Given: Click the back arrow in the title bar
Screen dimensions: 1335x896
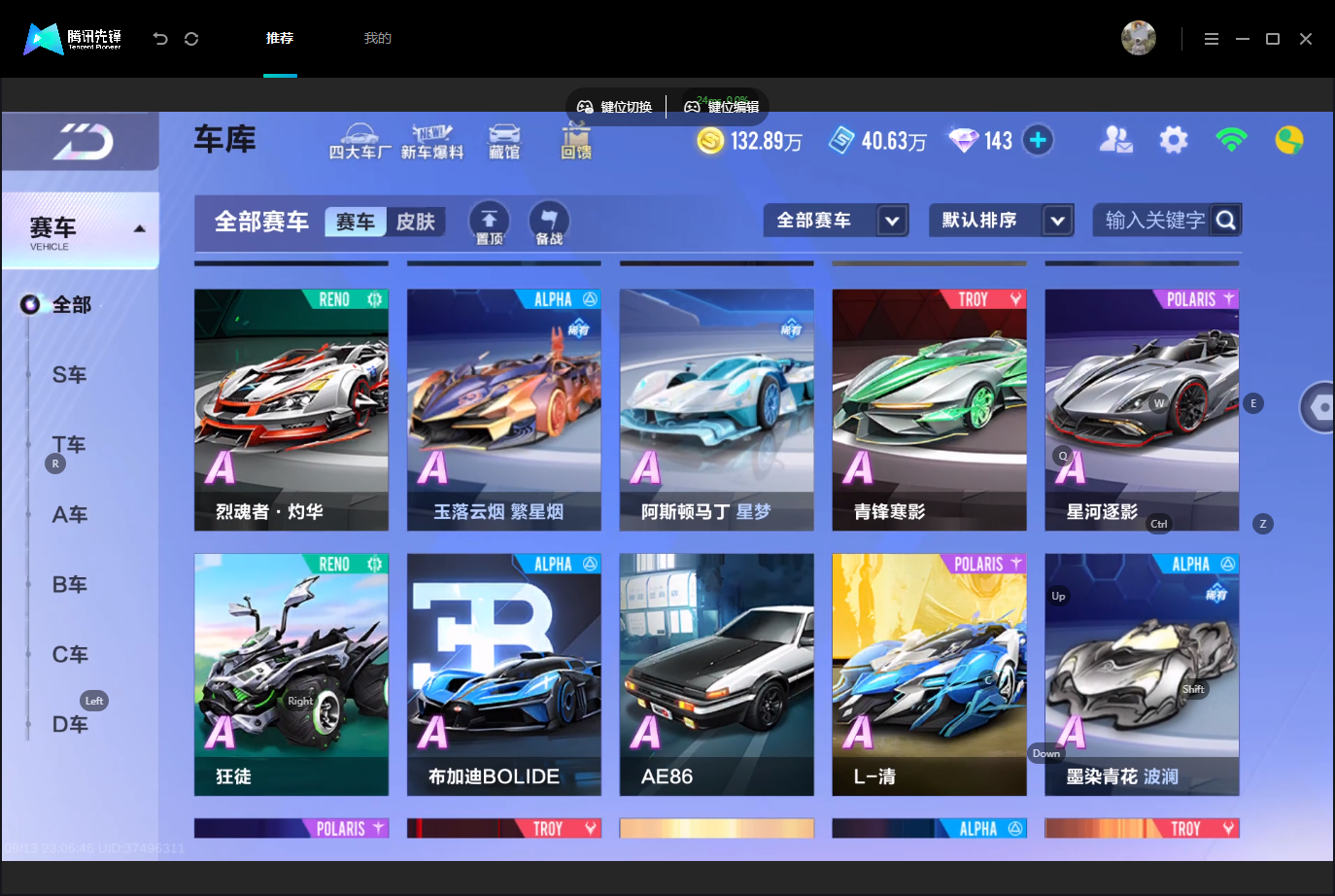Looking at the screenshot, I should point(160,39).
